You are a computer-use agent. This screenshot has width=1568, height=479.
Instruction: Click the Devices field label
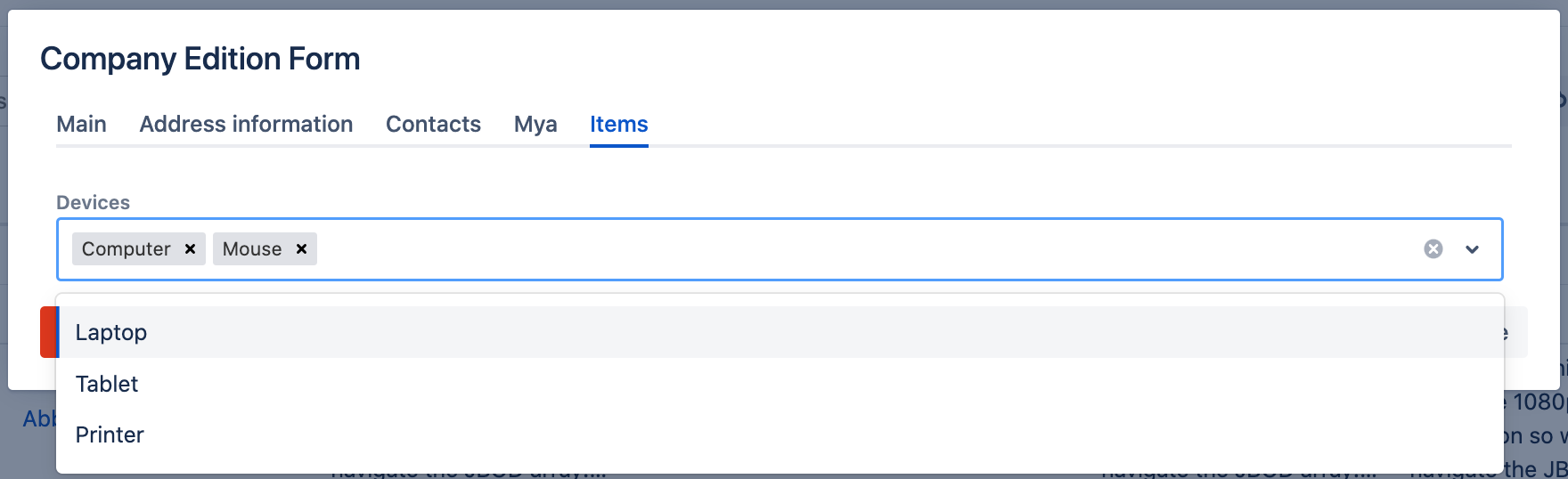pyautogui.click(x=93, y=203)
